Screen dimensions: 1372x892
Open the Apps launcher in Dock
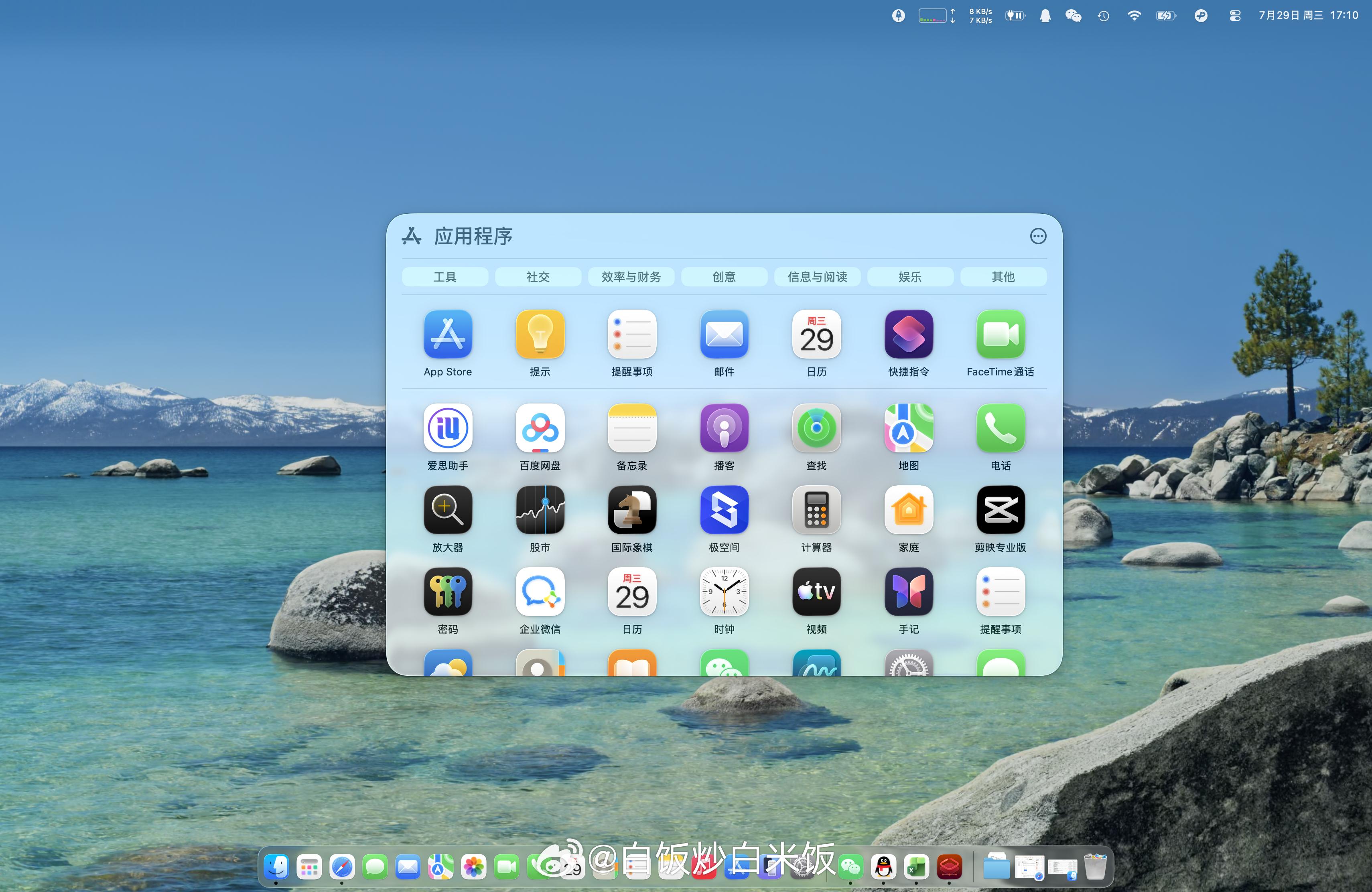(x=309, y=866)
